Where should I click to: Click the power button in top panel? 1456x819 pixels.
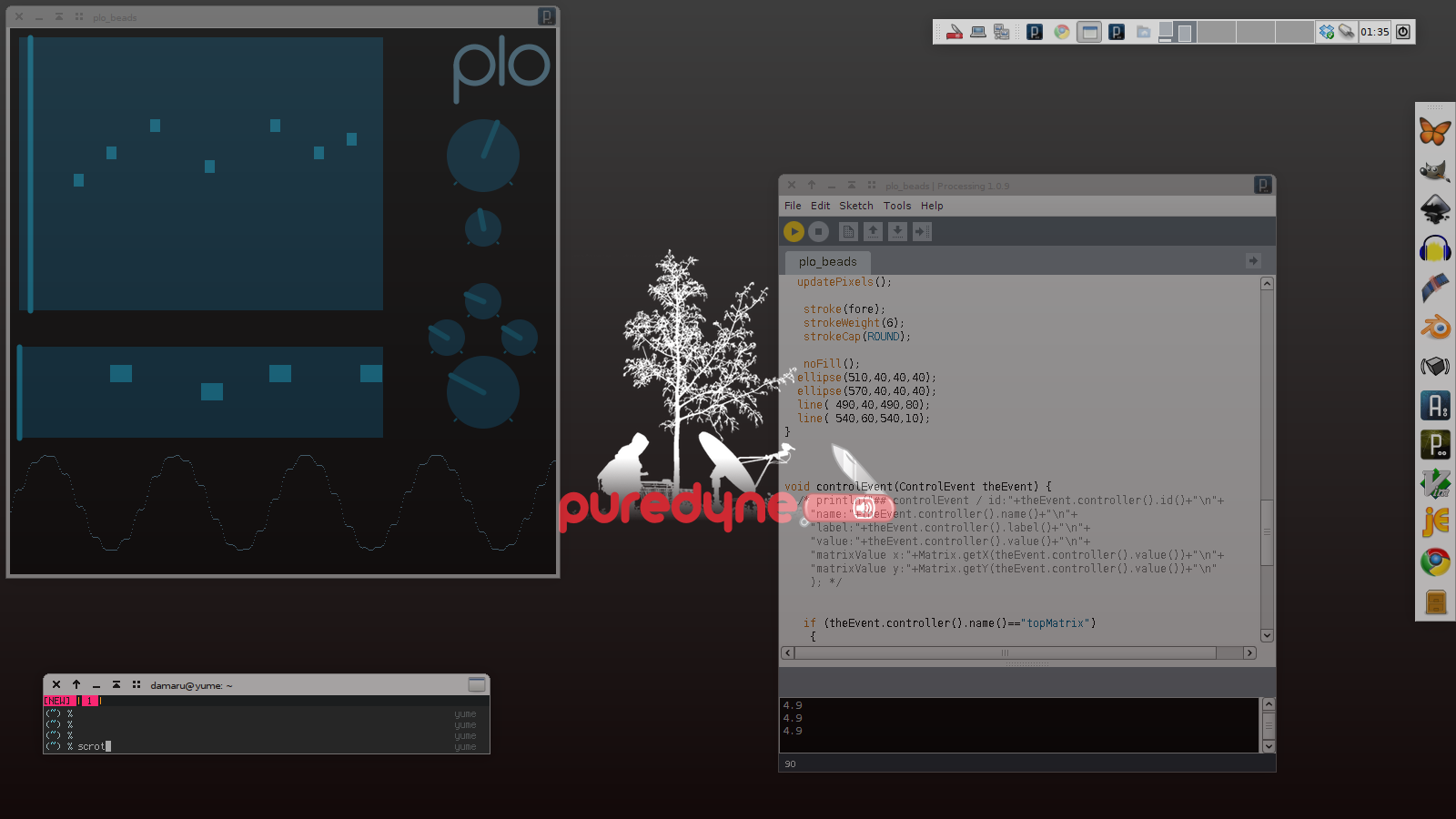pos(1403,32)
